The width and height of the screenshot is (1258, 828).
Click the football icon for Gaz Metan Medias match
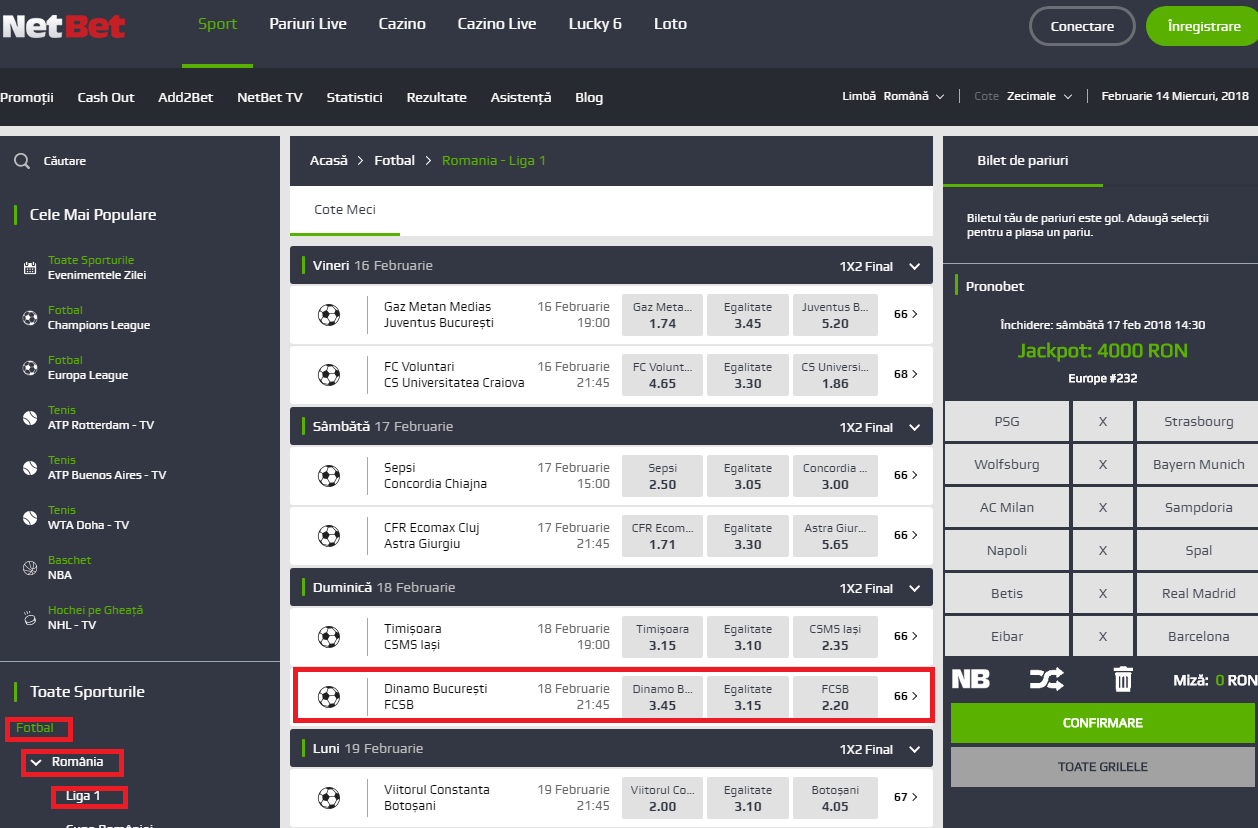point(329,315)
